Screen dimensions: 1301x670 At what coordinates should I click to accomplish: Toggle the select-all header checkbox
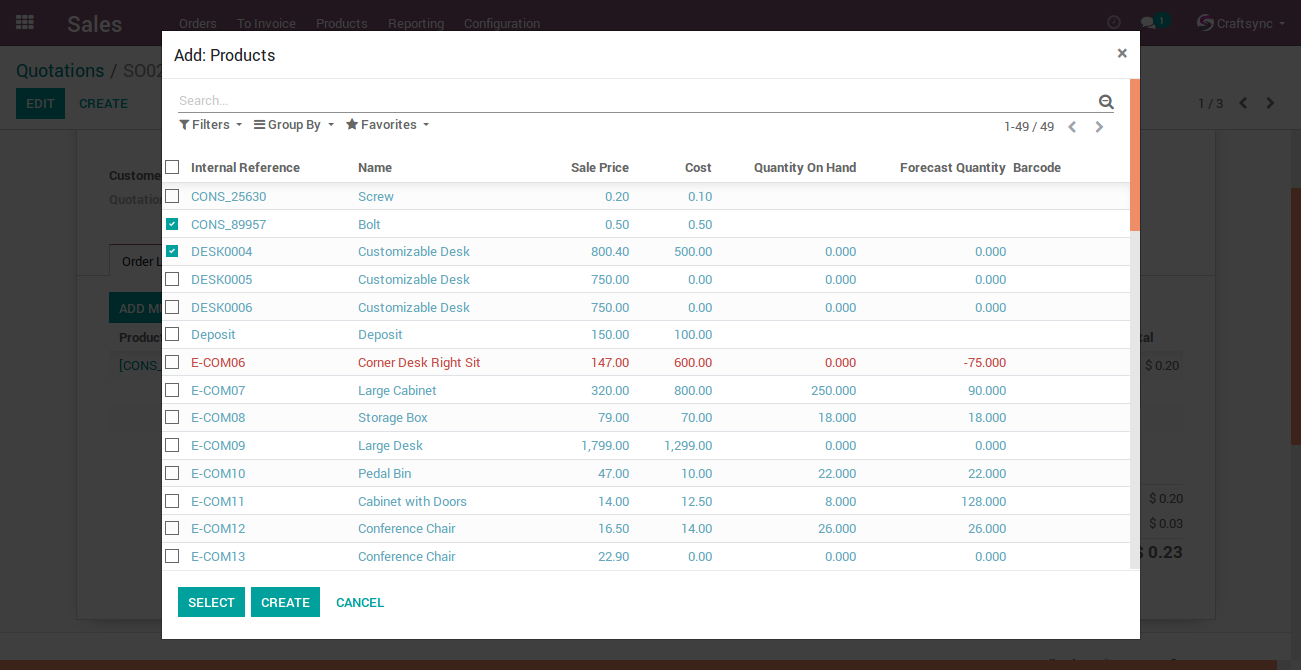(172, 167)
